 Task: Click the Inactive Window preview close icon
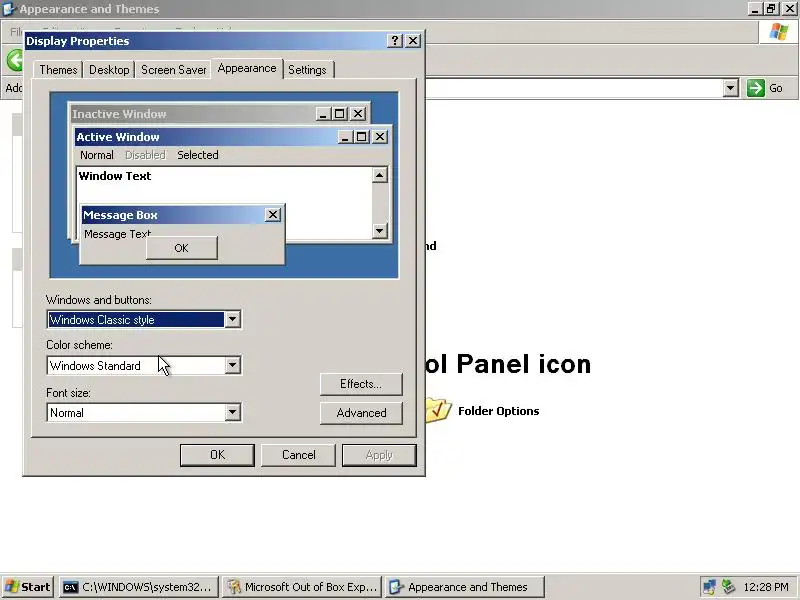359,114
